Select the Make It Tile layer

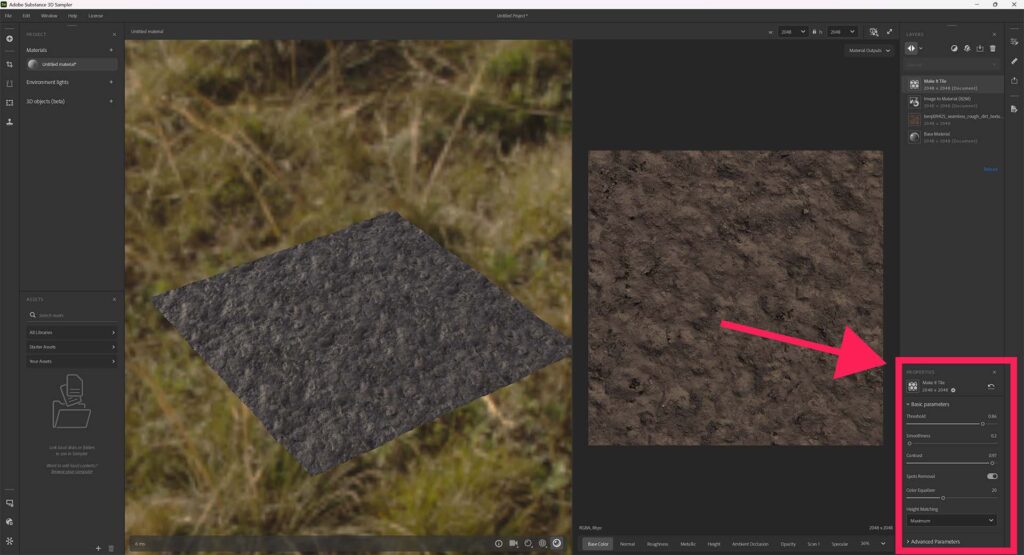click(x=953, y=84)
